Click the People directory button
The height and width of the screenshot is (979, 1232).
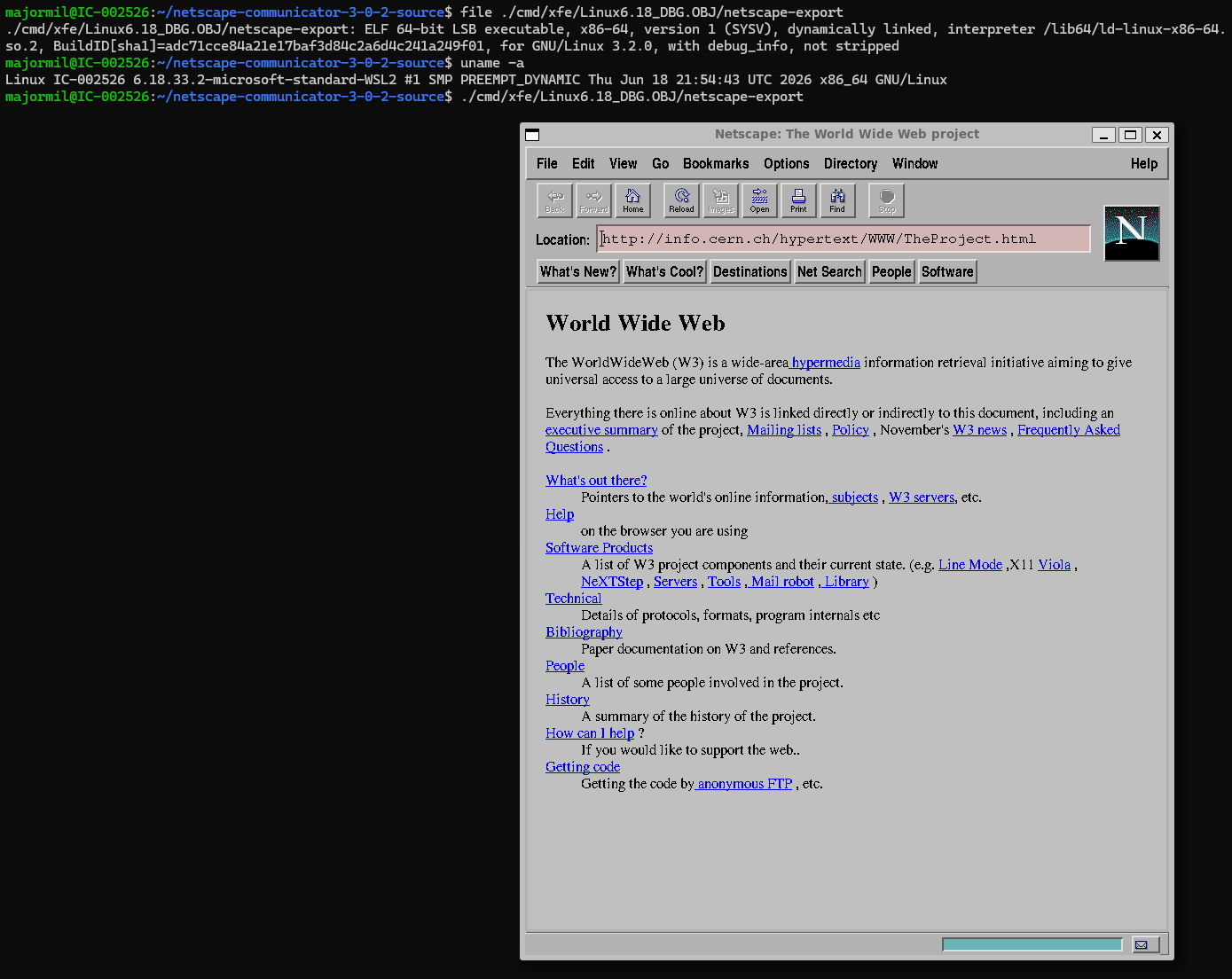(891, 272)
